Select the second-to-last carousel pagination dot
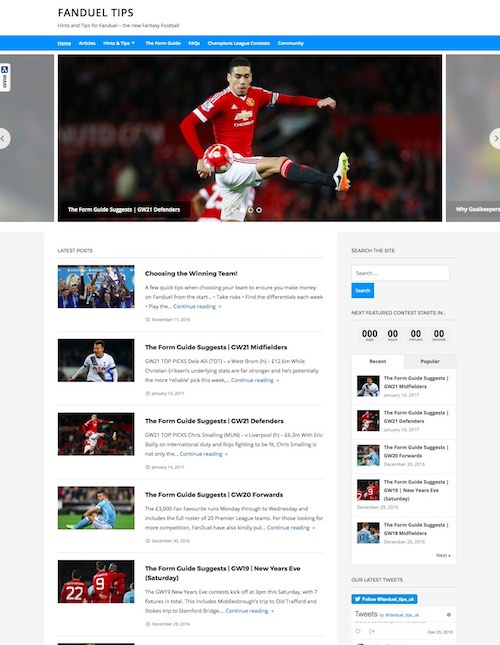 pos(250,210)
